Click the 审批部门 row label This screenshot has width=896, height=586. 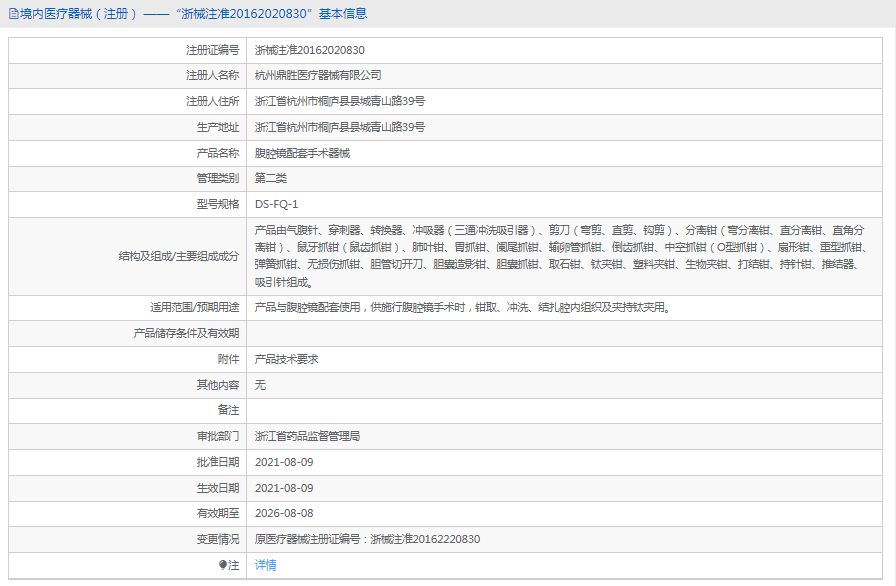218,436
